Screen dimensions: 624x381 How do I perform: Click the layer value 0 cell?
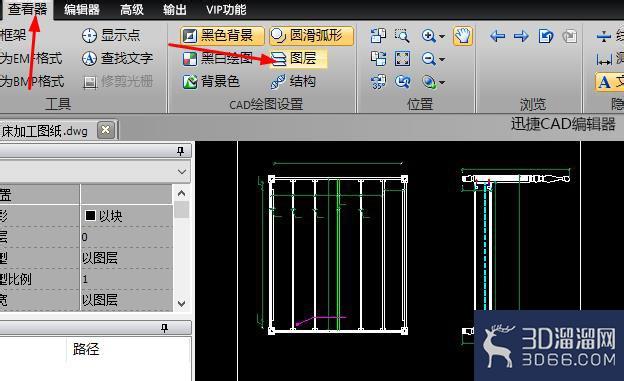tap(127, 237)
